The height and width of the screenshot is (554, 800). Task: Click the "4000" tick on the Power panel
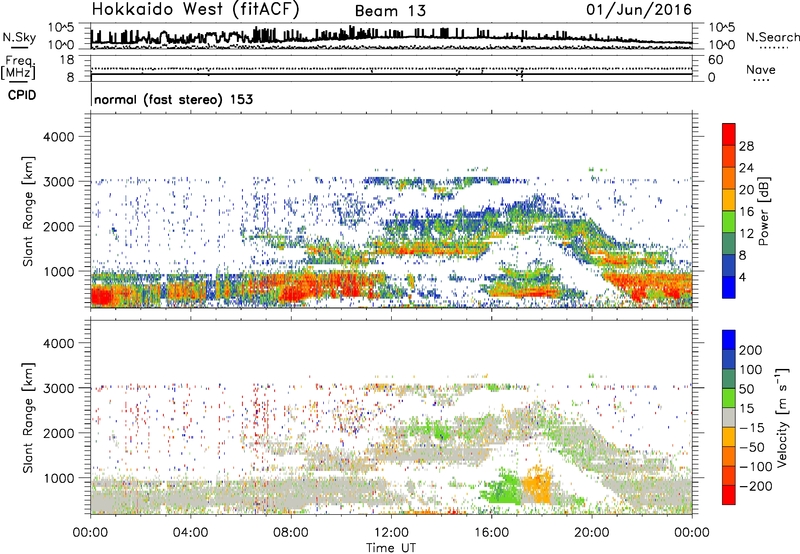point(59,137)
